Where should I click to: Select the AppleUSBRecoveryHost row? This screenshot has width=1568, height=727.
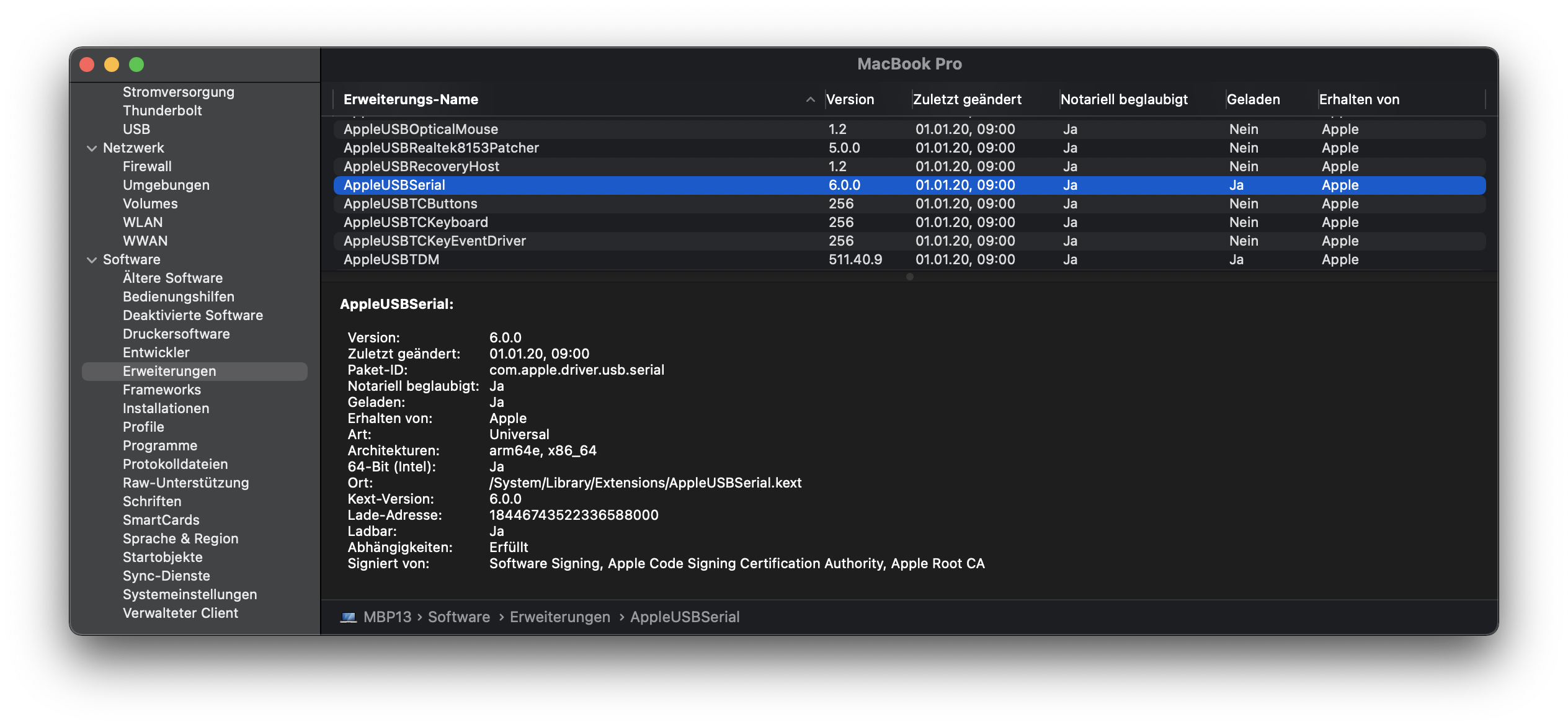909,166
